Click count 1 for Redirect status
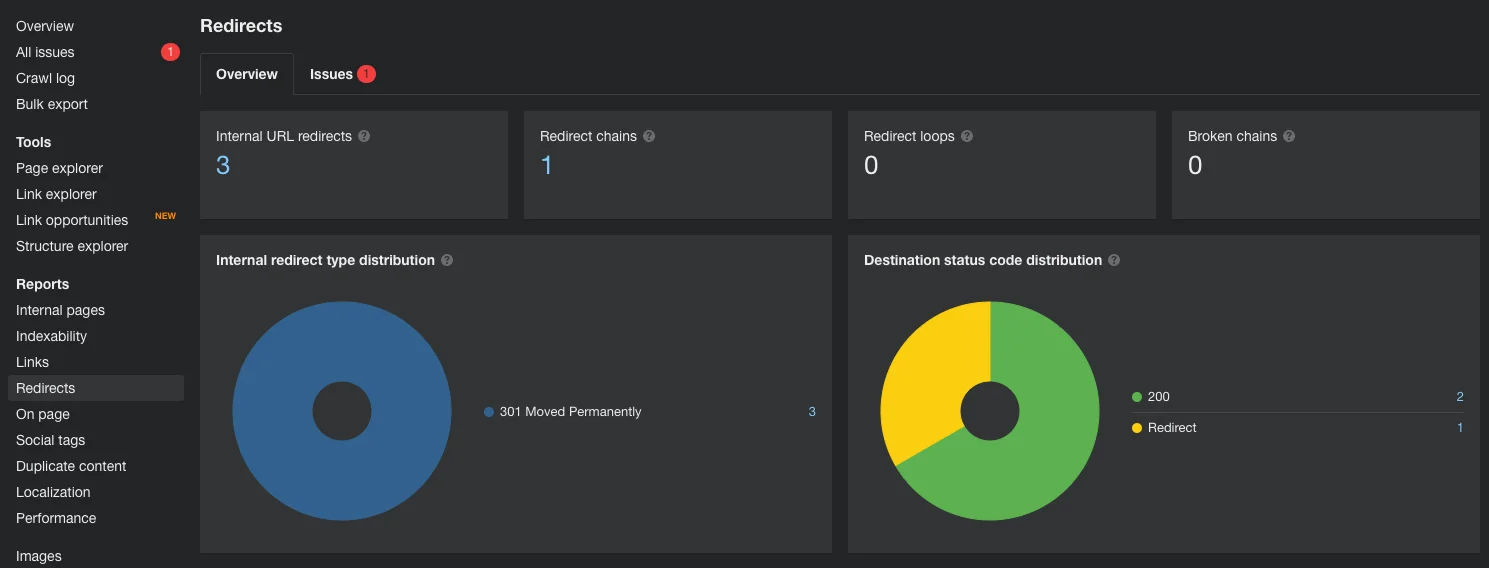This screenshot has height=568, width=1489. pos(1460,428)
